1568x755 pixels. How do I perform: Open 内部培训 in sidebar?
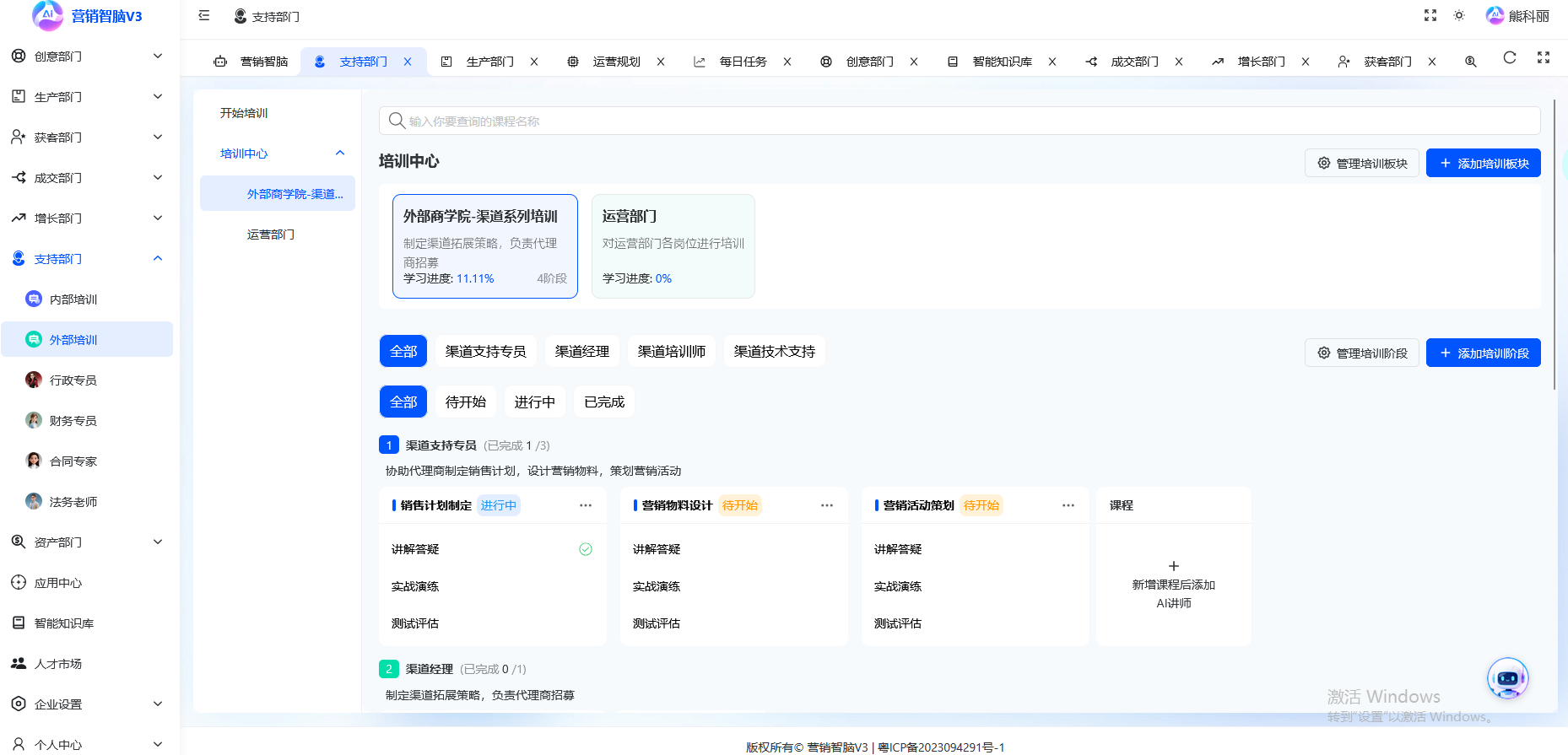pyautogui.click(x=88, y=299)
